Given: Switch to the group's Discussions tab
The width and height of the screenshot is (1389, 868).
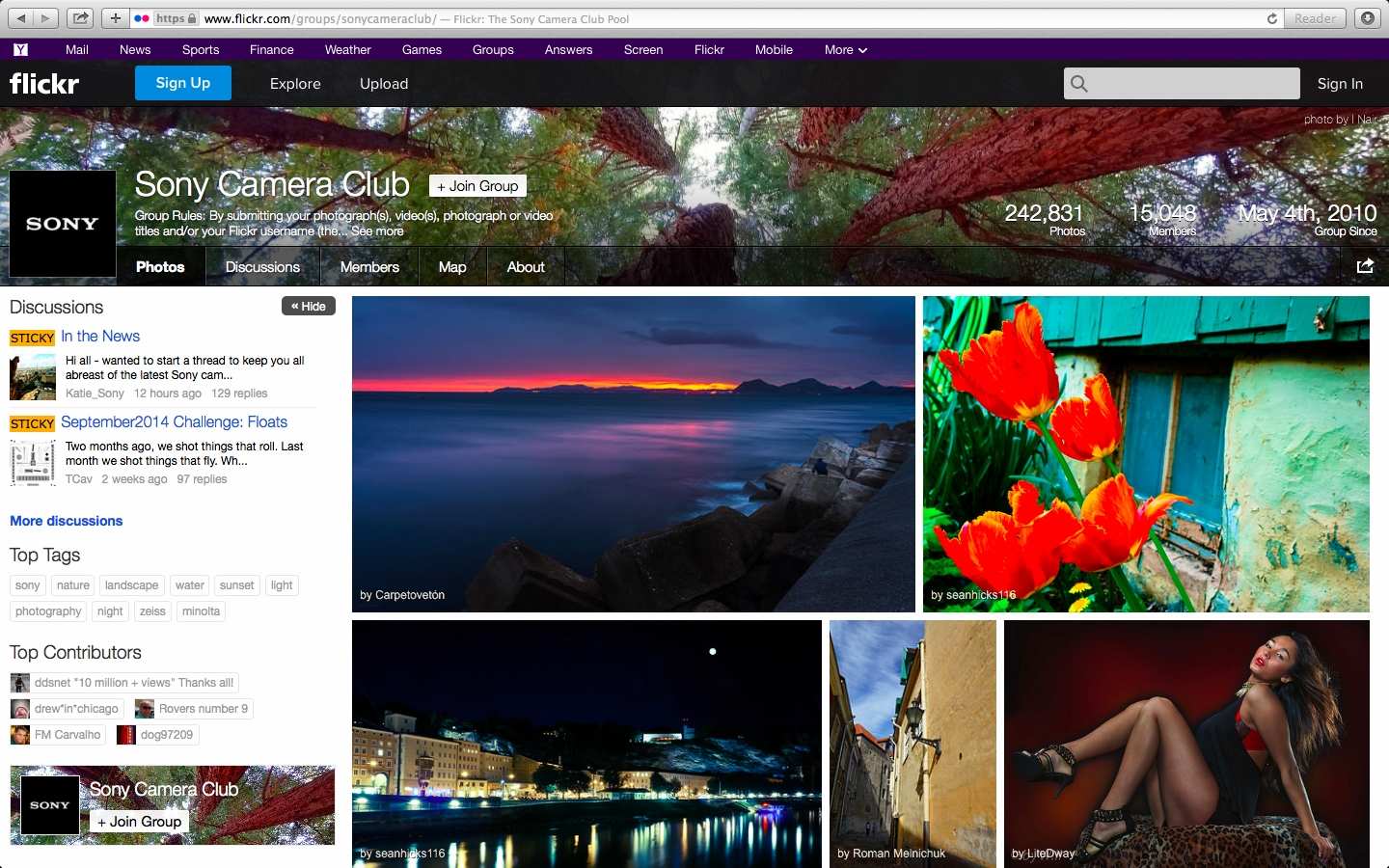Looking at the screenshot, I should point(262,267).
